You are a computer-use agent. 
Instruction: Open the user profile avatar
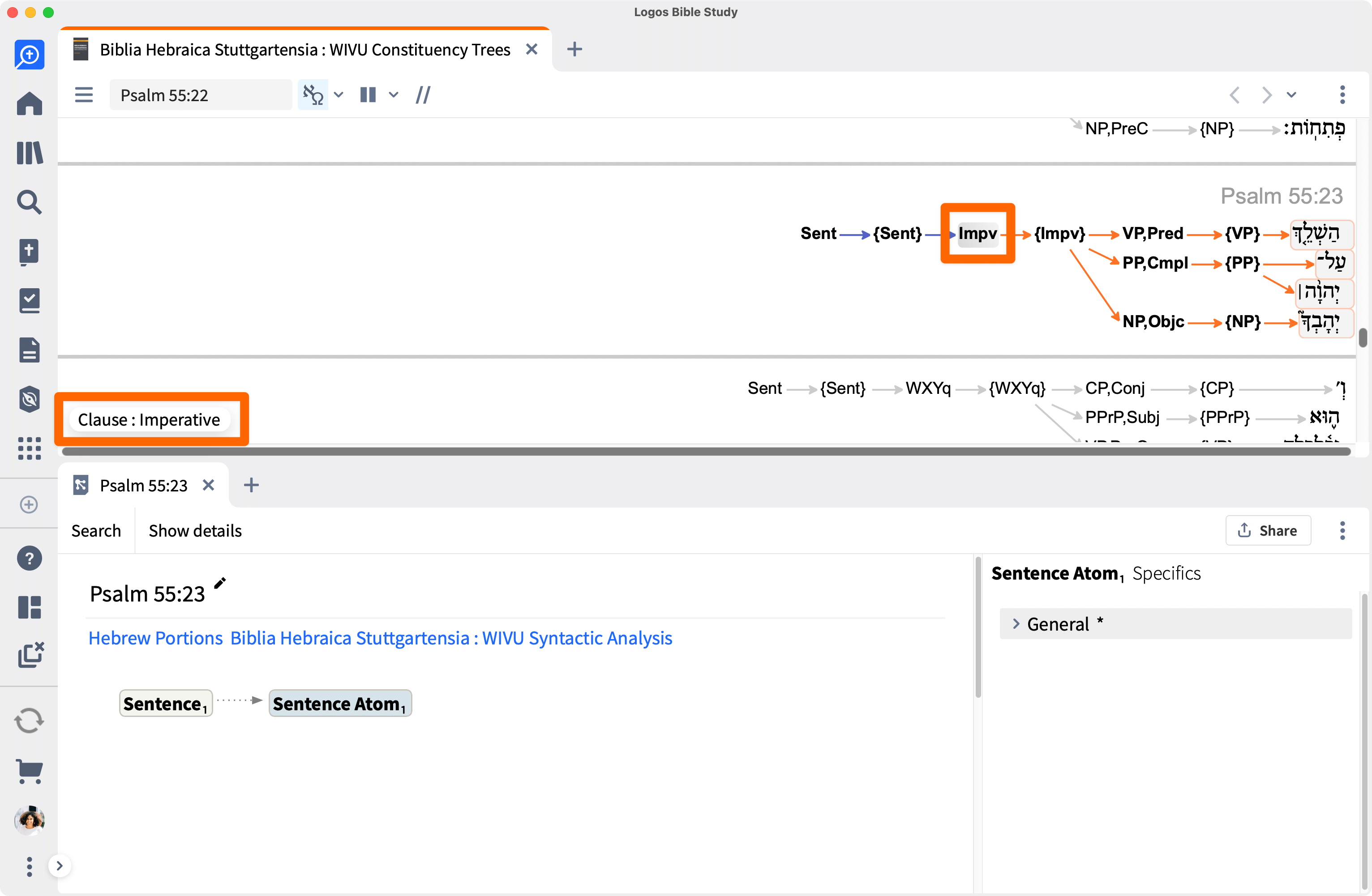click(x=30, y=820)
